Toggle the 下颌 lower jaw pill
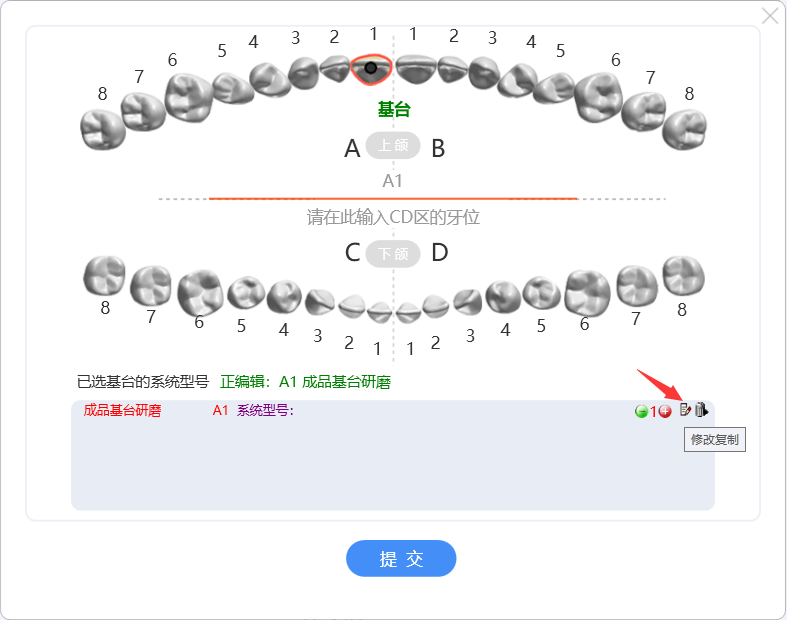 tap(393, 254)
